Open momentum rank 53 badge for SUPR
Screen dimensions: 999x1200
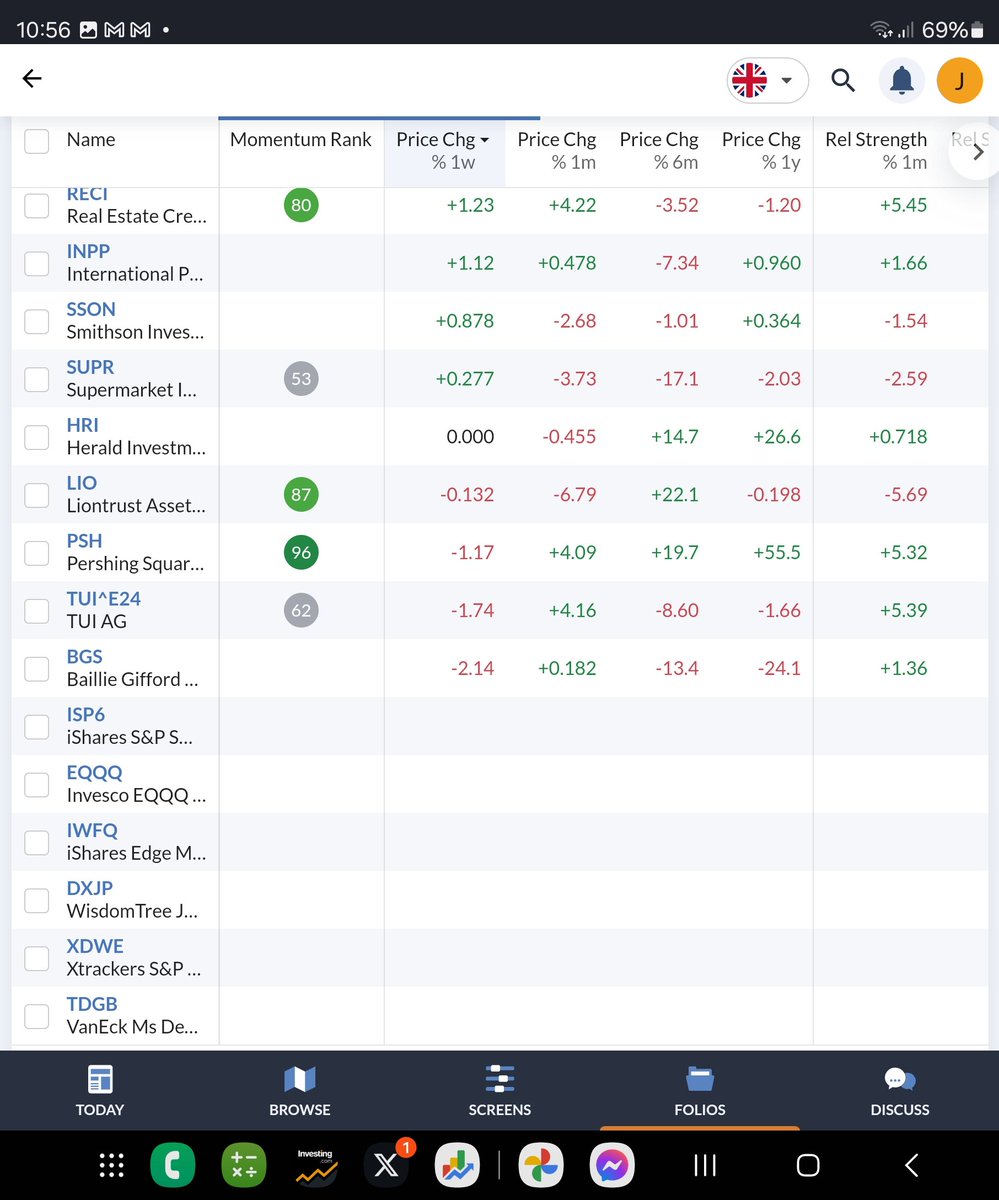[x=301, y=379]
